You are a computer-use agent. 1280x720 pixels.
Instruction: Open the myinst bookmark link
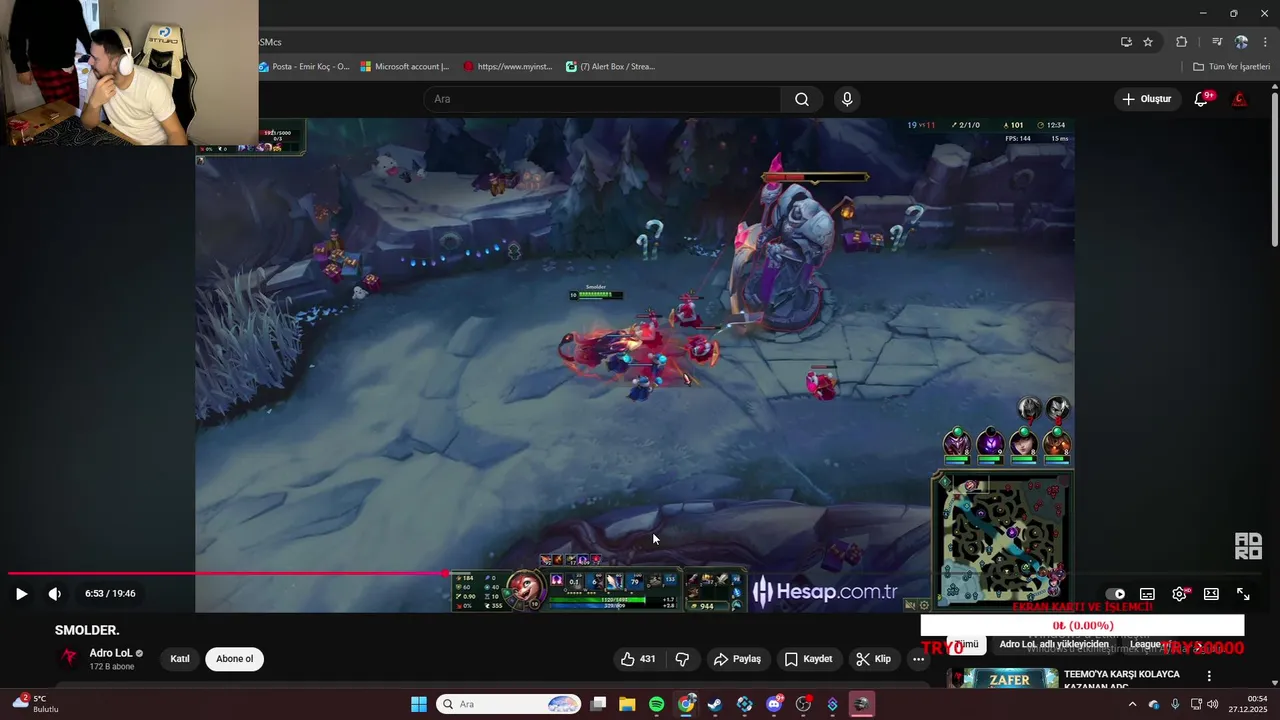(508, 67)
